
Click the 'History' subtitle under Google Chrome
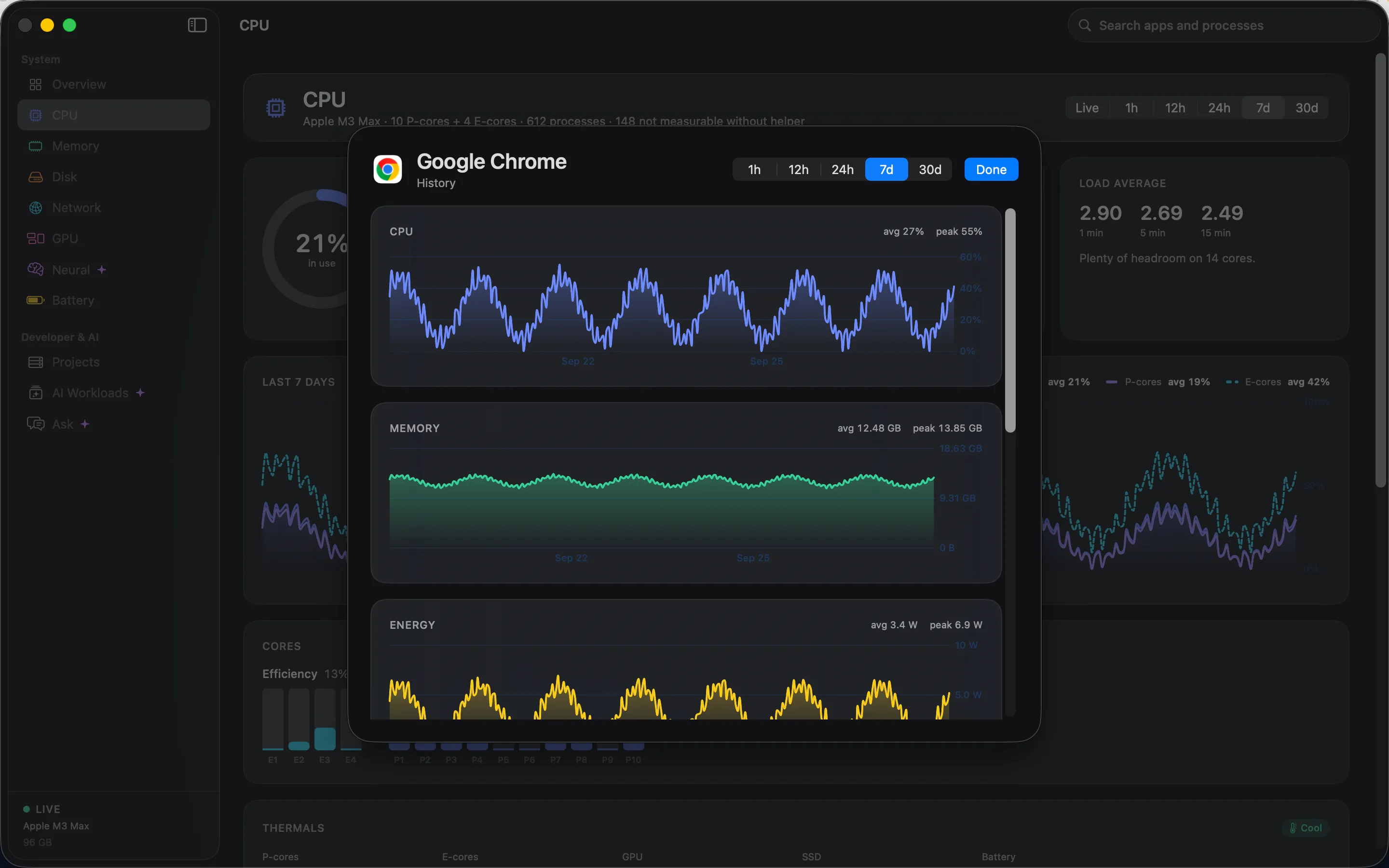coord(436,183)
